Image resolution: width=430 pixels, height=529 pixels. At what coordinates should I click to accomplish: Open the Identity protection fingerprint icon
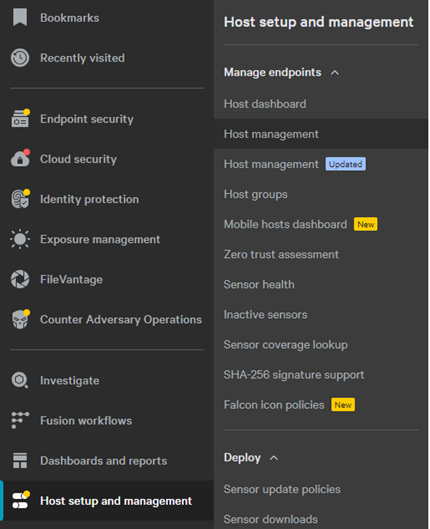pos(20,199)
